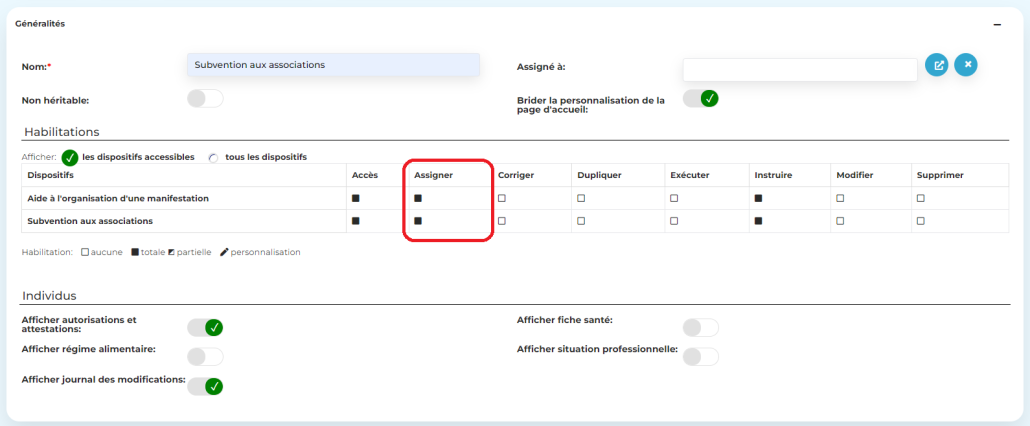Check Dupliquer for Subvention aux associations row
The width and height of the screenshot is (1030, 426).
tap(581, 220)
